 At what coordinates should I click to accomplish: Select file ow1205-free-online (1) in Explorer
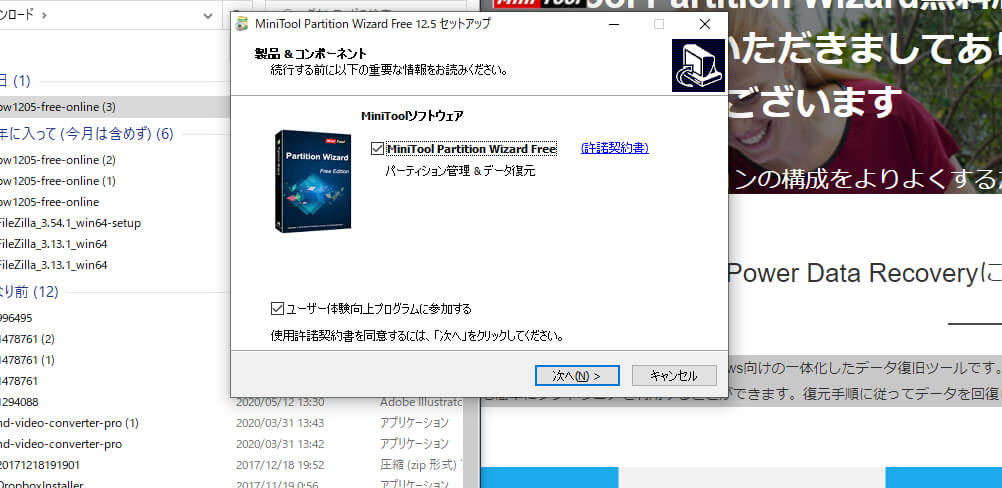click(58, 181)
